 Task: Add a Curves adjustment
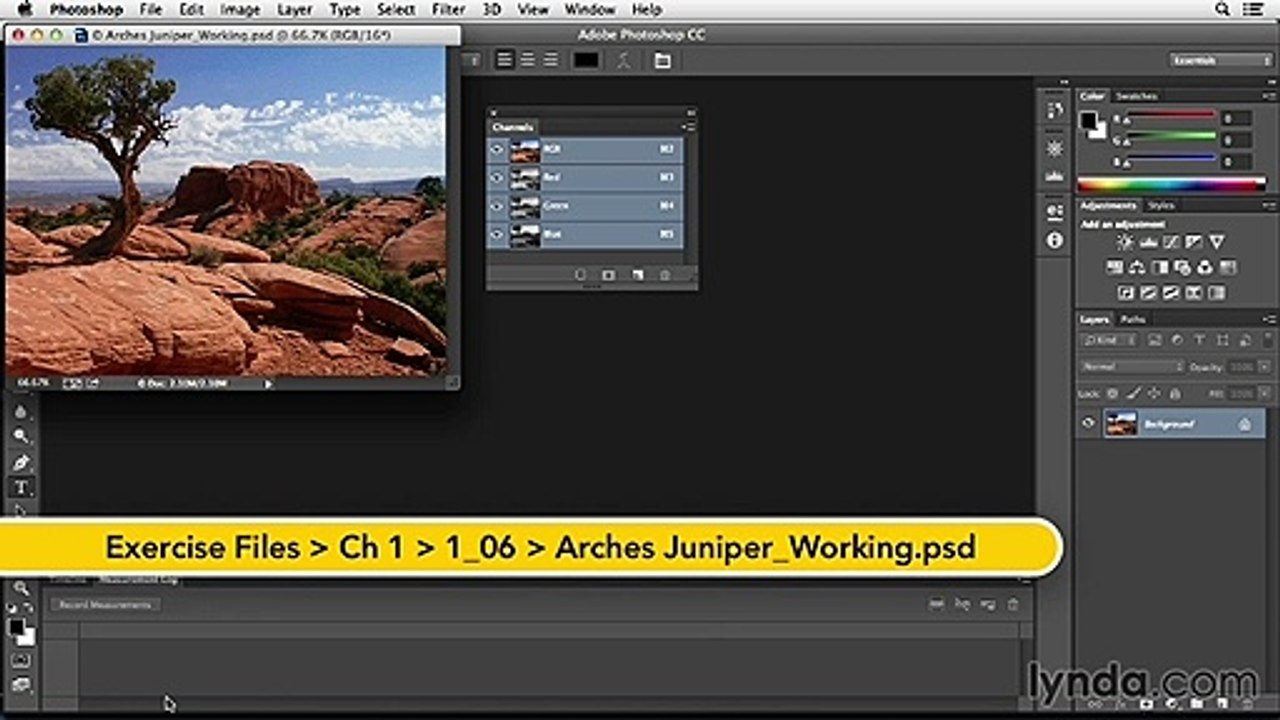point(1171,242)
